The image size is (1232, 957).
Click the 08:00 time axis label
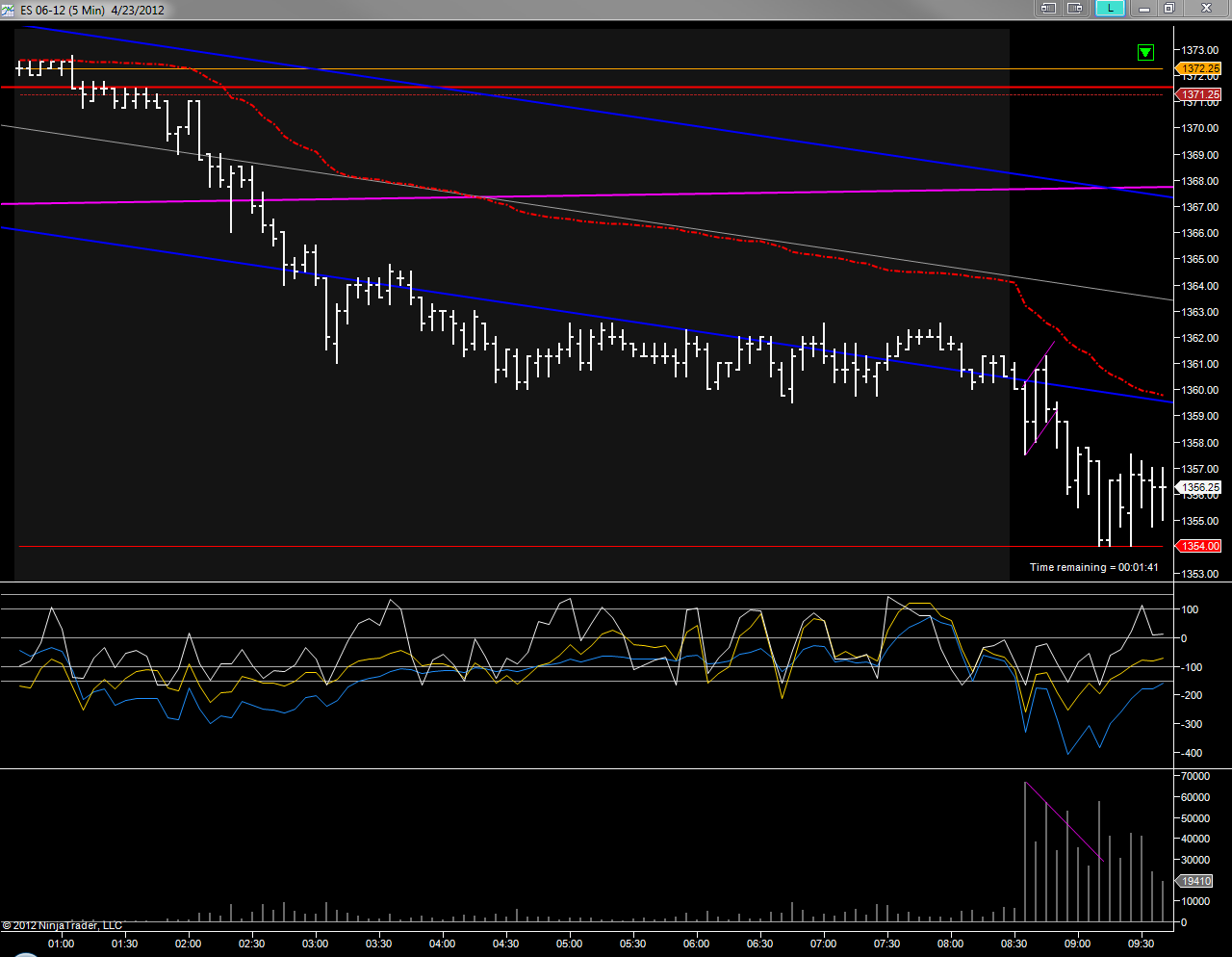[951, 944]
